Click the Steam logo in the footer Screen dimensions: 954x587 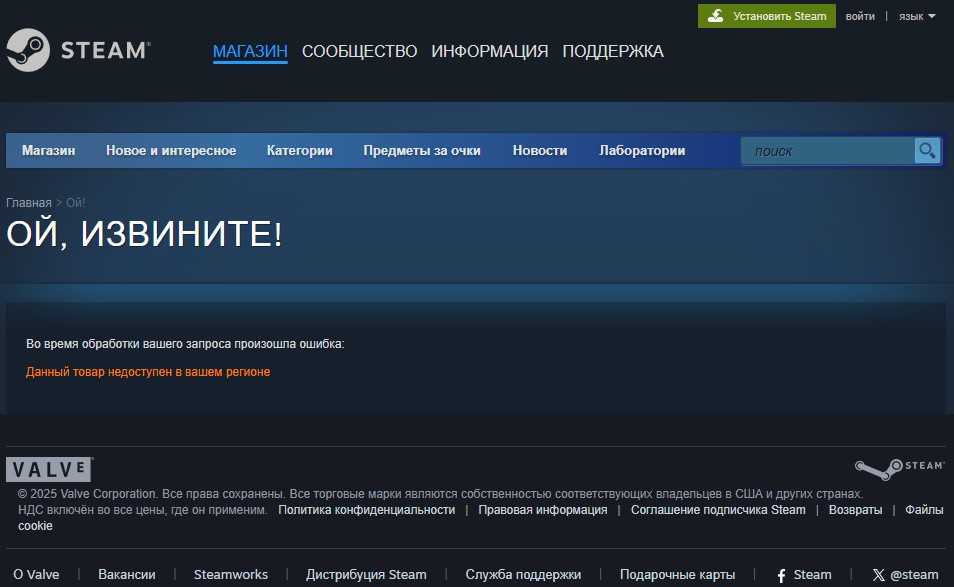(899, 467)
